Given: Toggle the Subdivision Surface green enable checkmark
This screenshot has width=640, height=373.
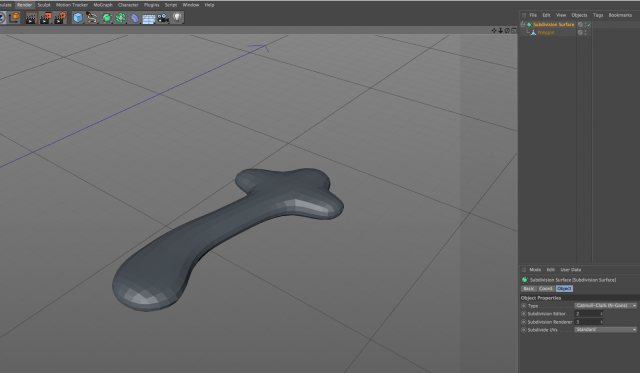Looking at the screenshot, I should coord(589,24).
